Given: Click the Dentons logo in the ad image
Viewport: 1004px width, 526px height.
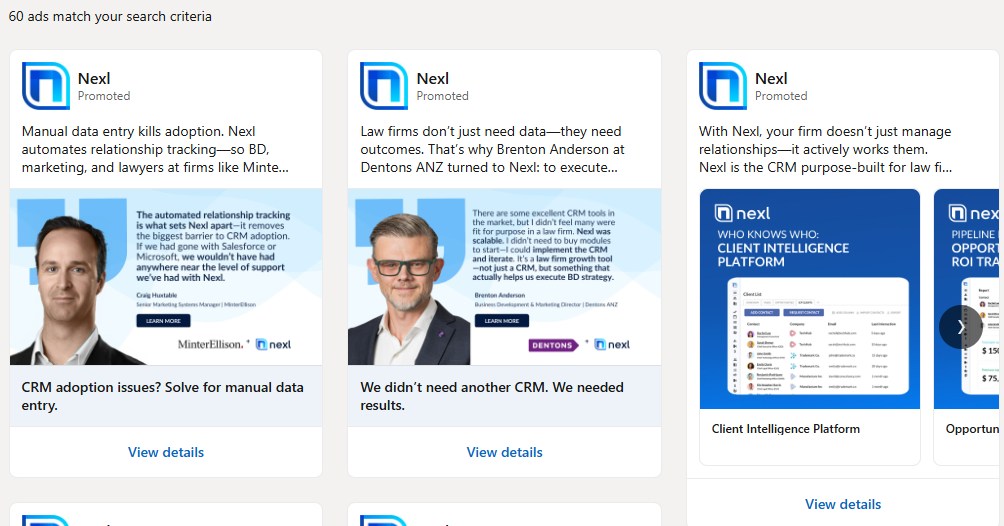Looking at the screenshot, I should tap(554, 345).
